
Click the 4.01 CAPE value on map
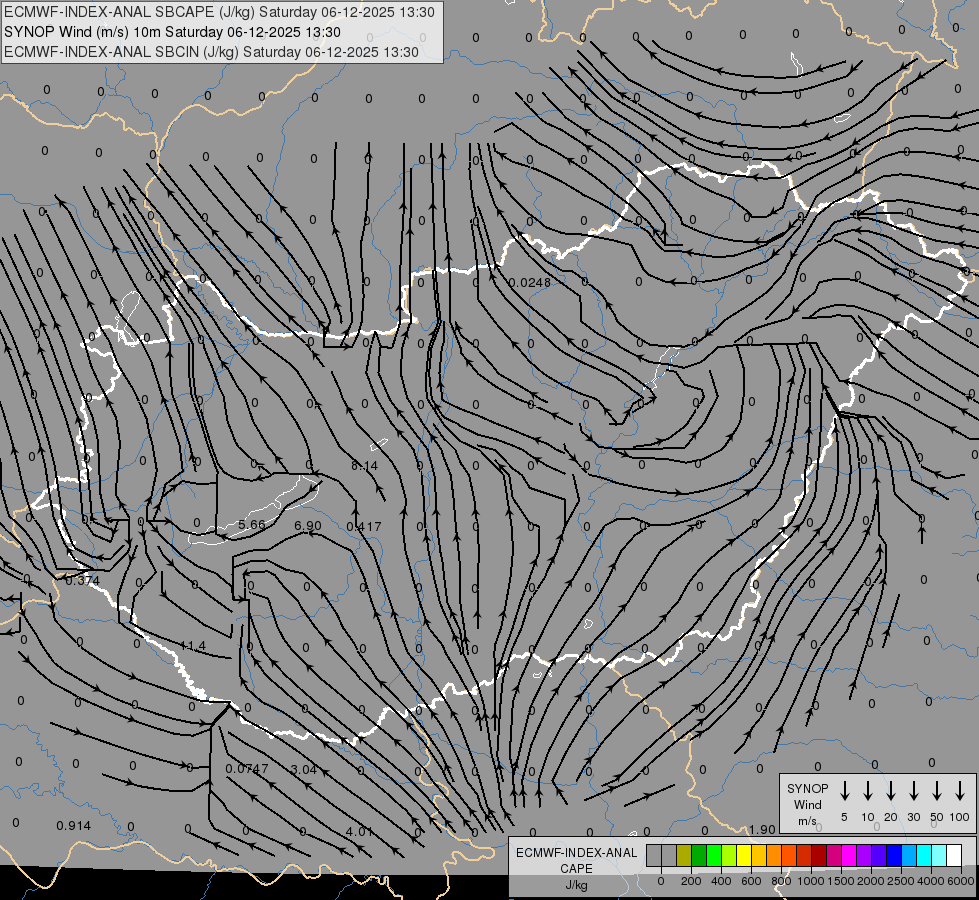pos(359,832)
